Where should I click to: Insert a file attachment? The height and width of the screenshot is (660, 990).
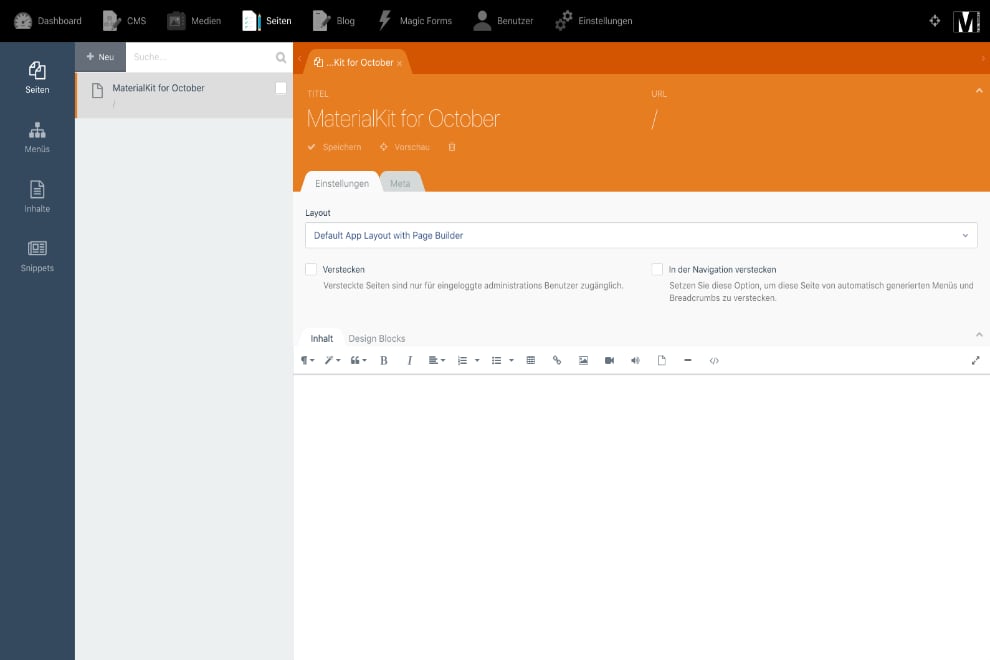(662, 361)
